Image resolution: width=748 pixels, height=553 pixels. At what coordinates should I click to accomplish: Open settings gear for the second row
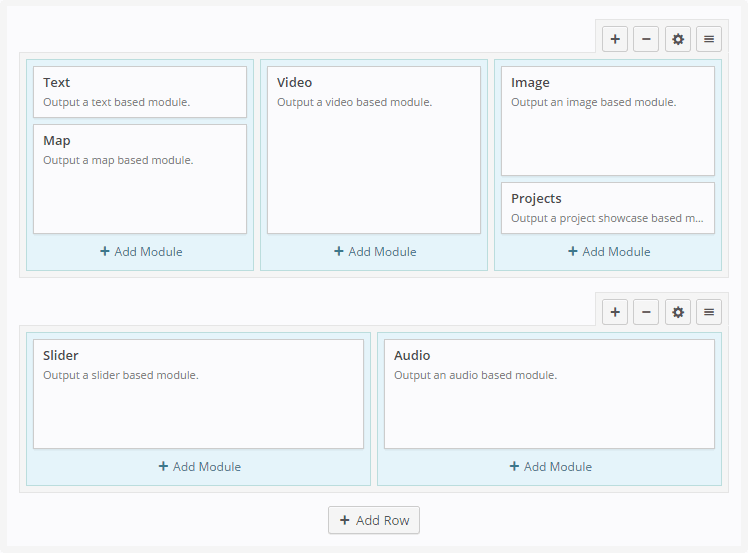677,312
